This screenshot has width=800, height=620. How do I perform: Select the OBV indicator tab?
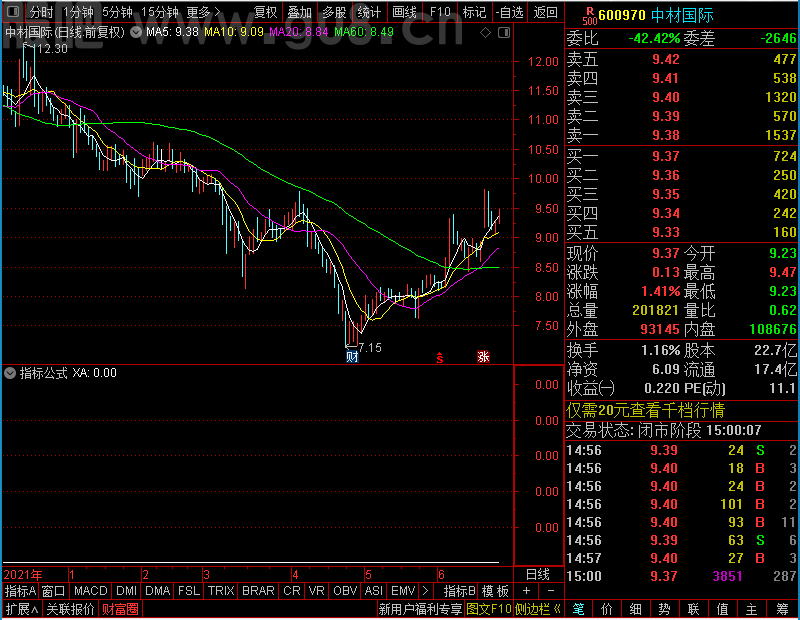coord(345,591)
